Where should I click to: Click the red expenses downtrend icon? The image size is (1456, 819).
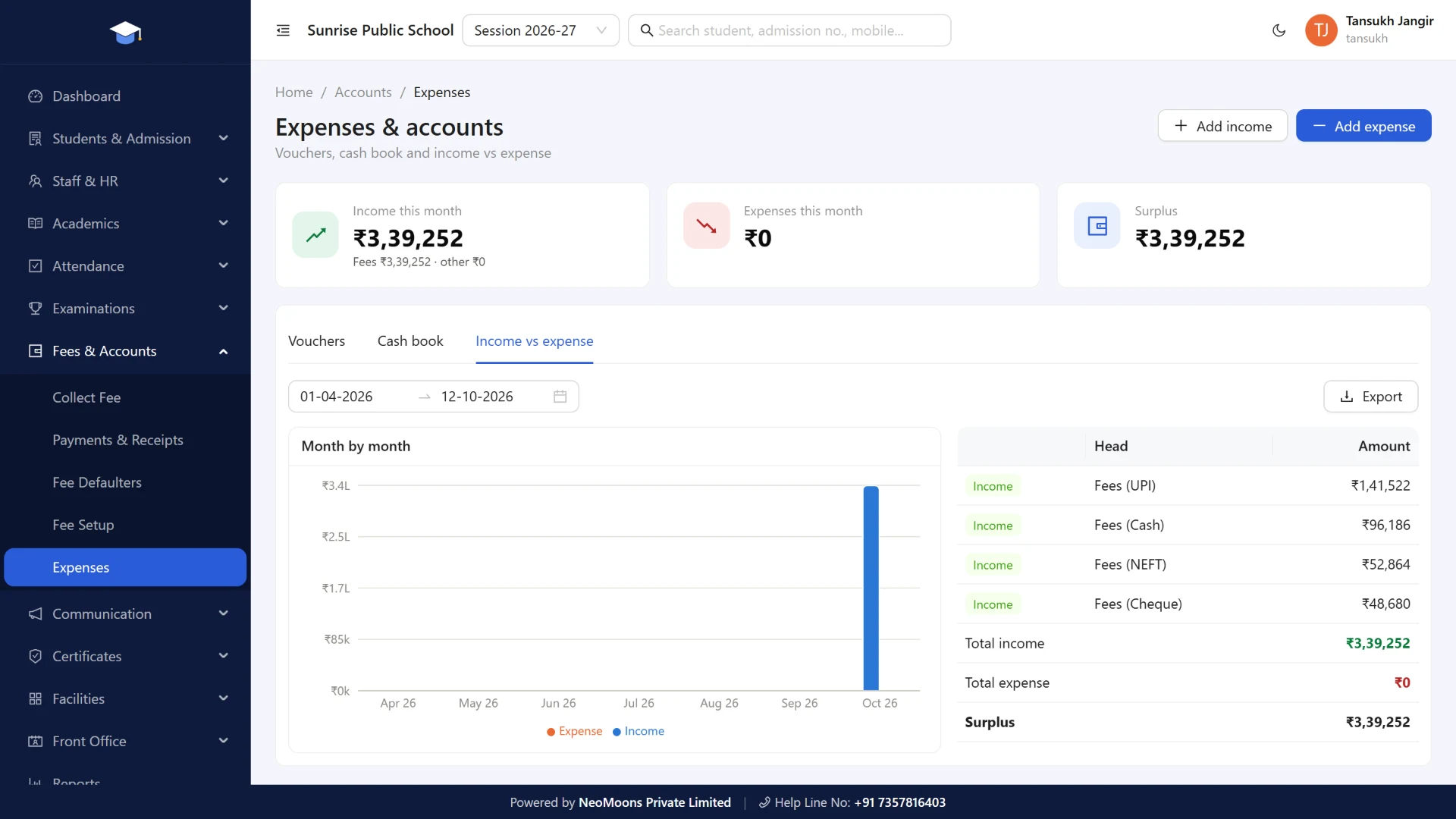[706, 225]
